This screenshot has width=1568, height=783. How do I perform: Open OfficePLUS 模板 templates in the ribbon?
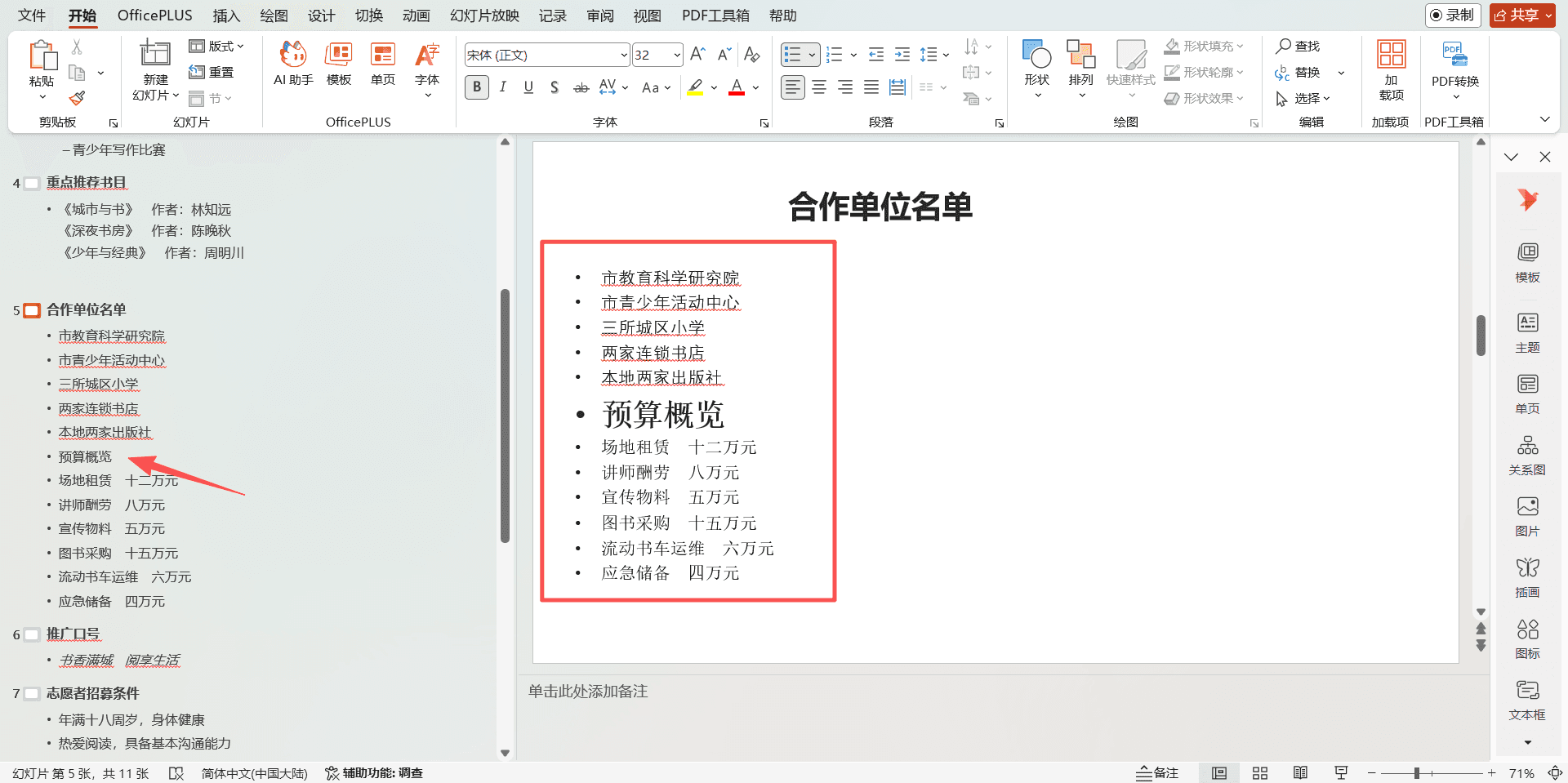point(339,62)
